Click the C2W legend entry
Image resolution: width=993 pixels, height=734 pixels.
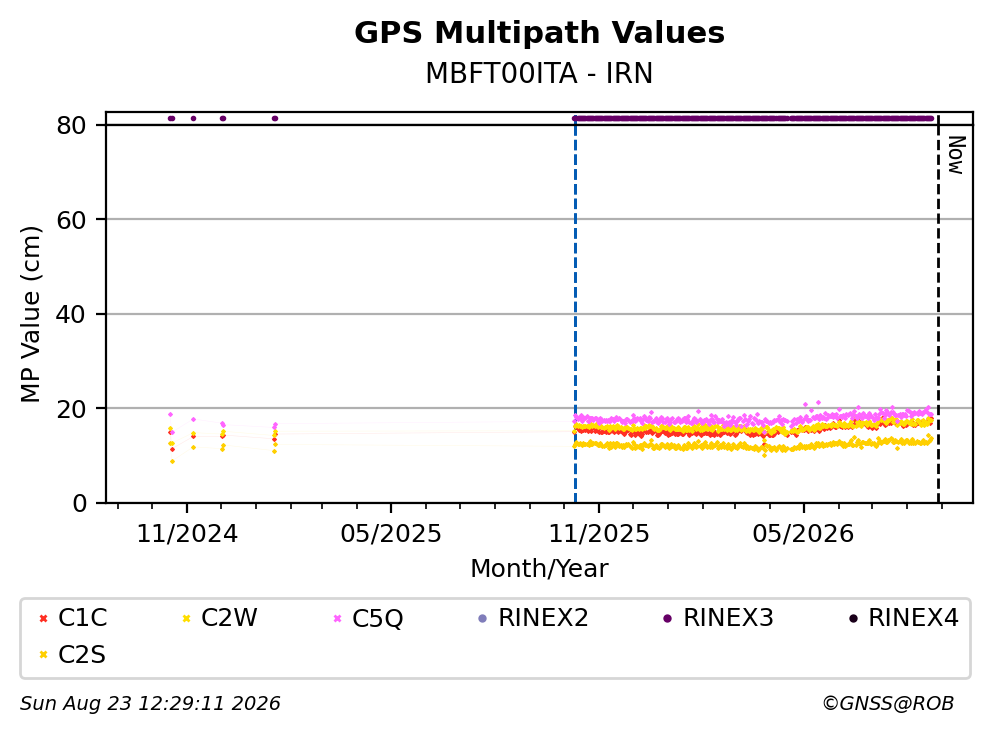[x=220, y=617]
